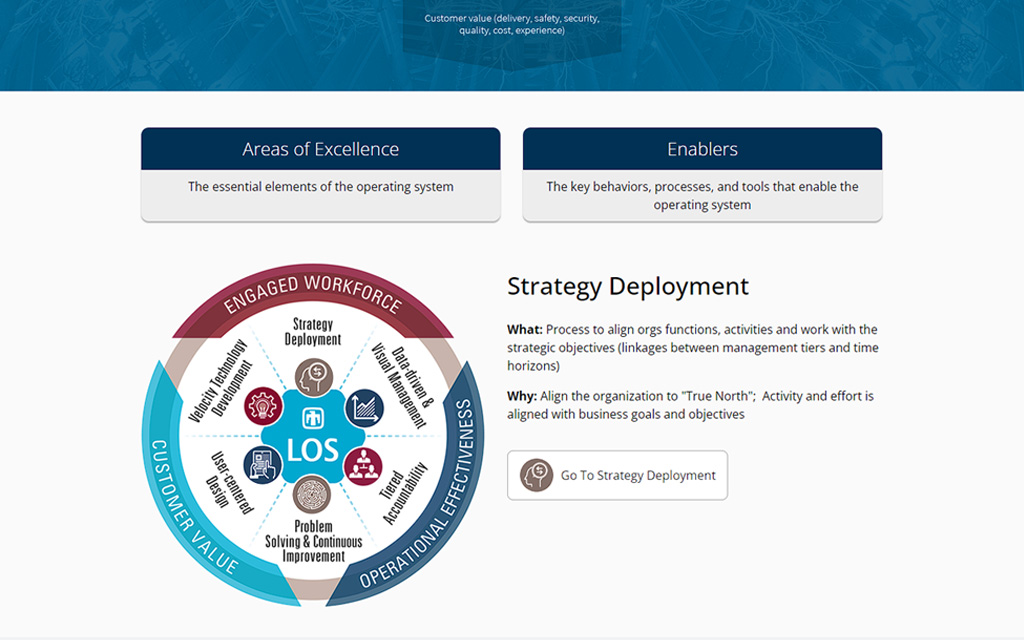Click the "Velocity Technology Development" wheel label
The width and height of the screenshot is (1024, 640).
pos(219,381)
